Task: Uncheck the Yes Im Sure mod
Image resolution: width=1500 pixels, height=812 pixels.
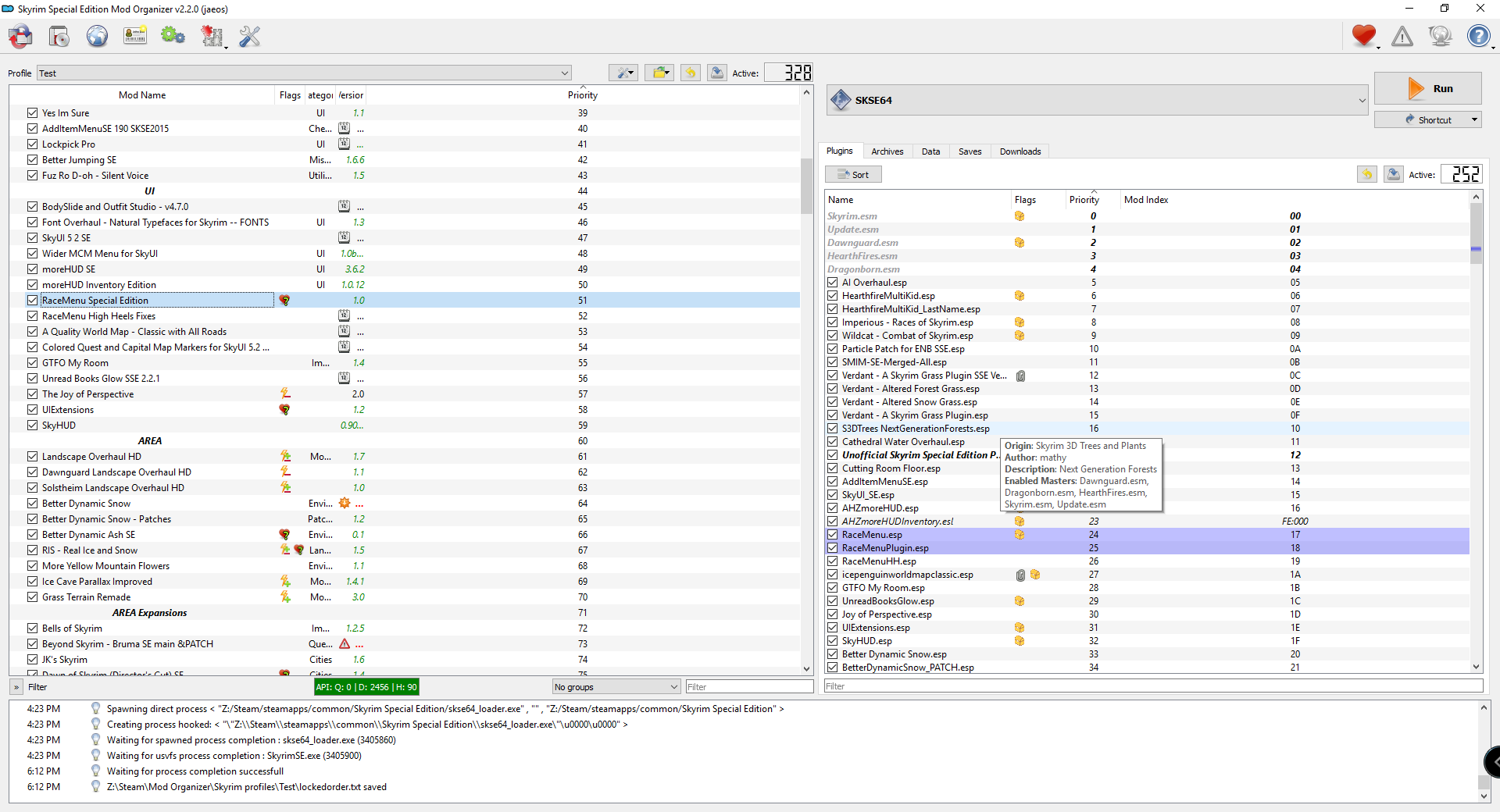Action: coord(32,112)
